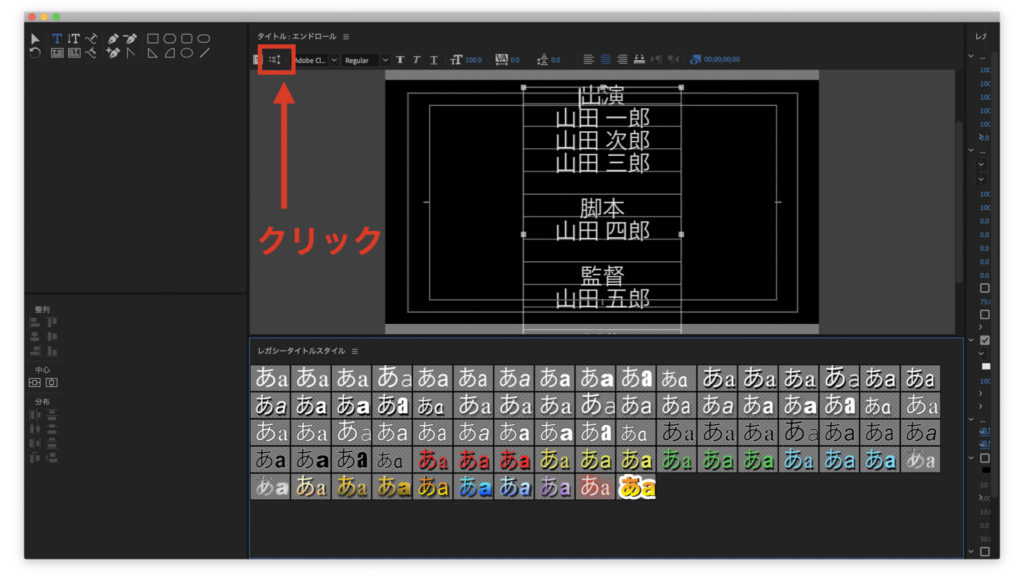1024x576 pixels.
Task: Select the Selection arrow tool
Action: pyautogui.click(x=35, y=38)
